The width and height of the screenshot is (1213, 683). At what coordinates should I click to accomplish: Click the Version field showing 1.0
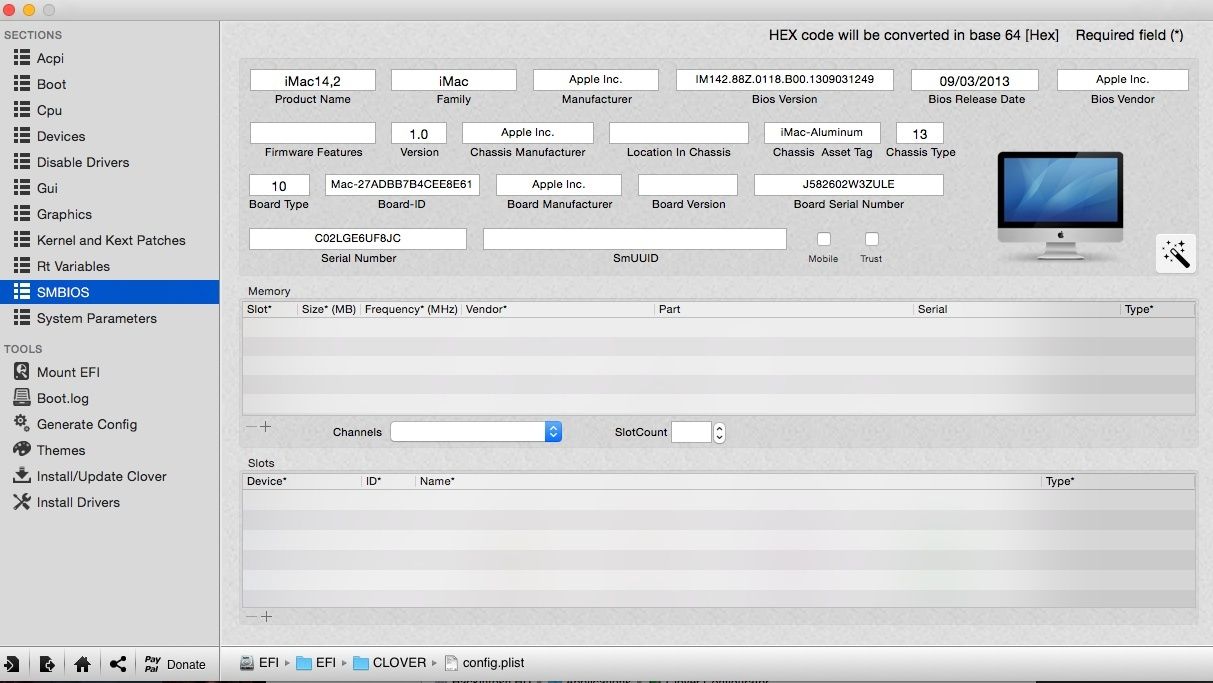[x=419, y=133]
